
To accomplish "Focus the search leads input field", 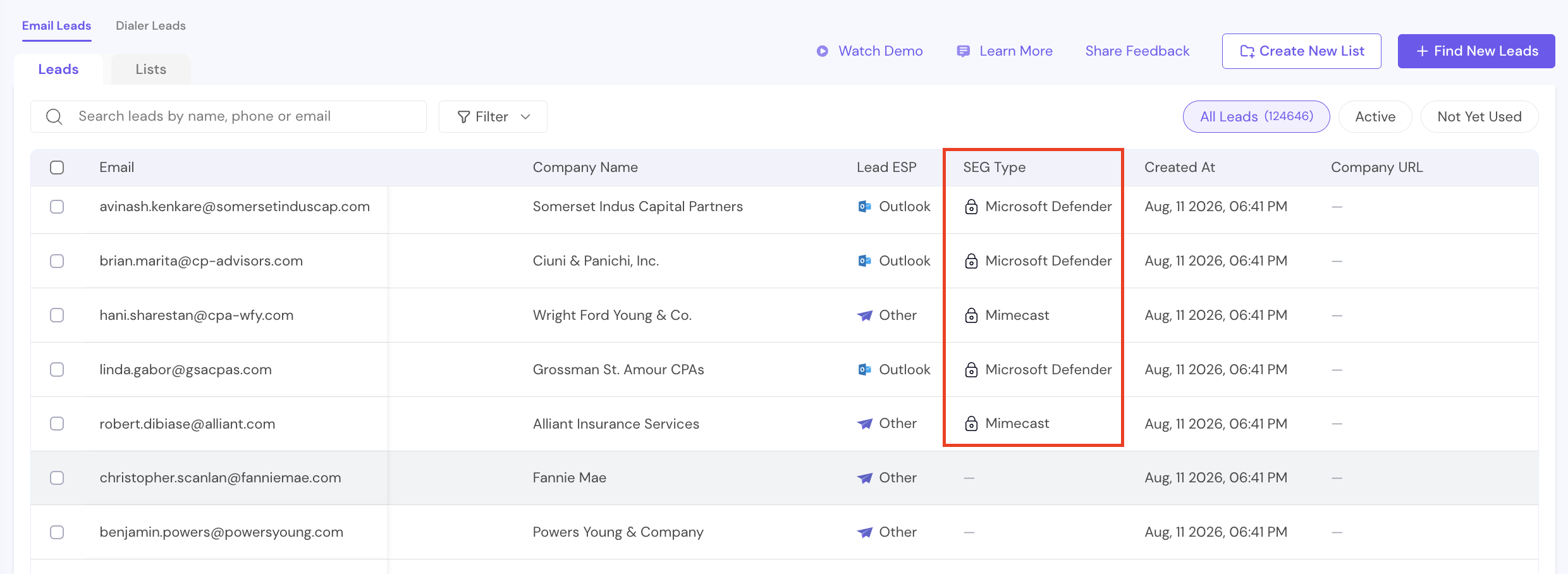I will [229, 117].
